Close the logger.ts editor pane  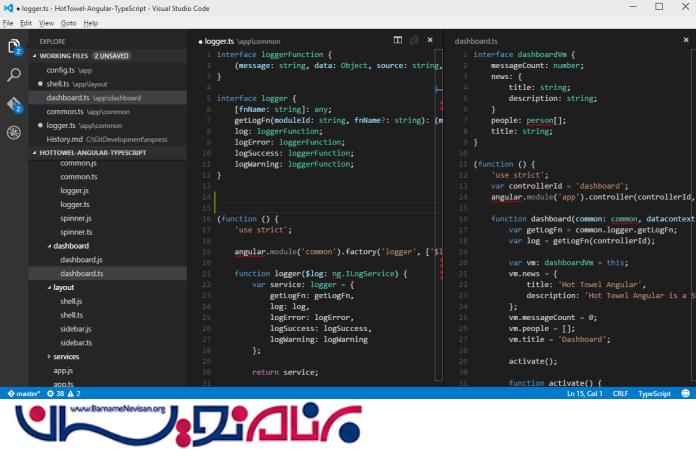click(431, 41)
